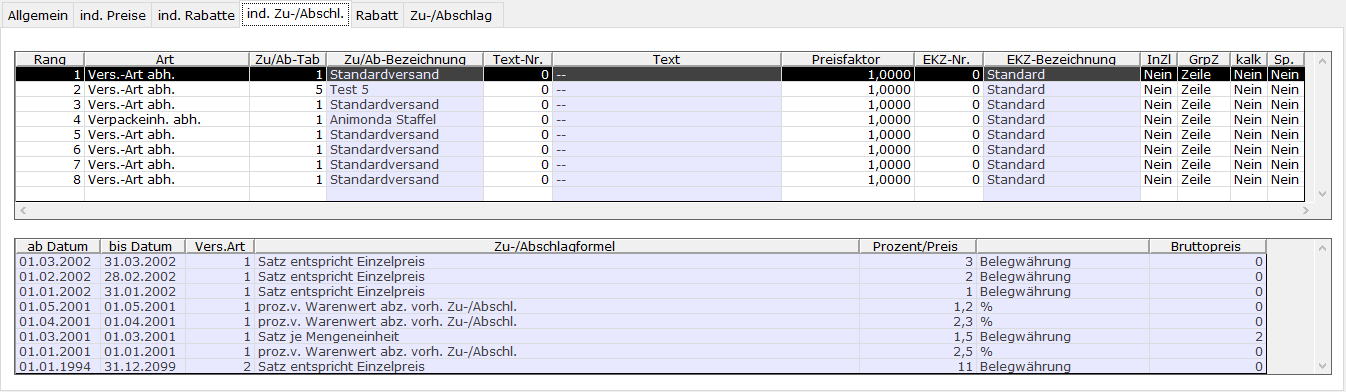The image size is (1346, 392).
Task: Open the ind. Preise tab
Action: pyautogui.click(x=112, y=15)
